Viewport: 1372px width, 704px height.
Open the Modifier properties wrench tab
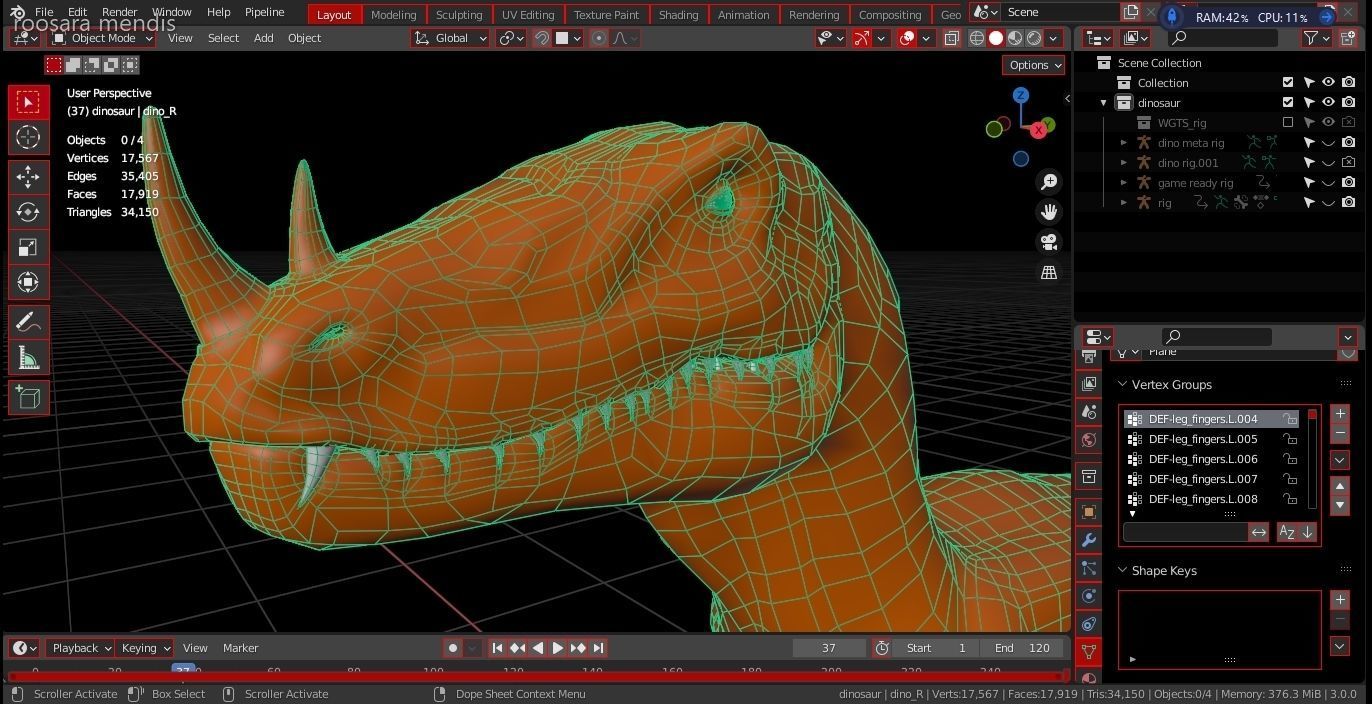tap(1089, 540)
